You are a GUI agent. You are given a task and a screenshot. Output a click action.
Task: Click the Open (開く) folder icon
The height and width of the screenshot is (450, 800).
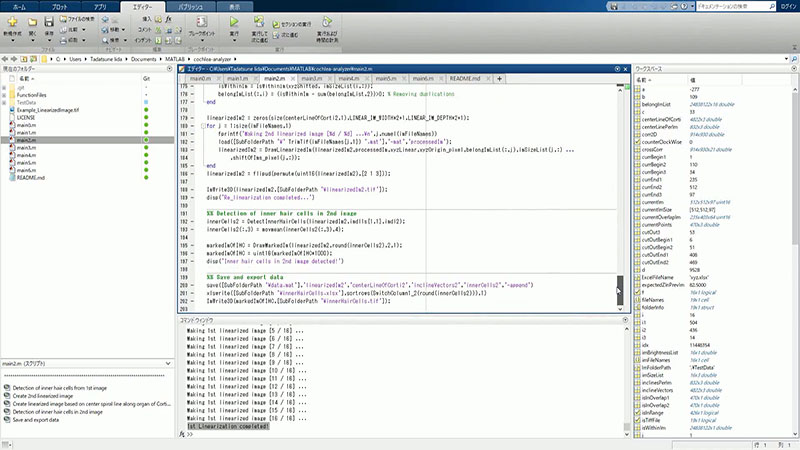coord(33,22)
